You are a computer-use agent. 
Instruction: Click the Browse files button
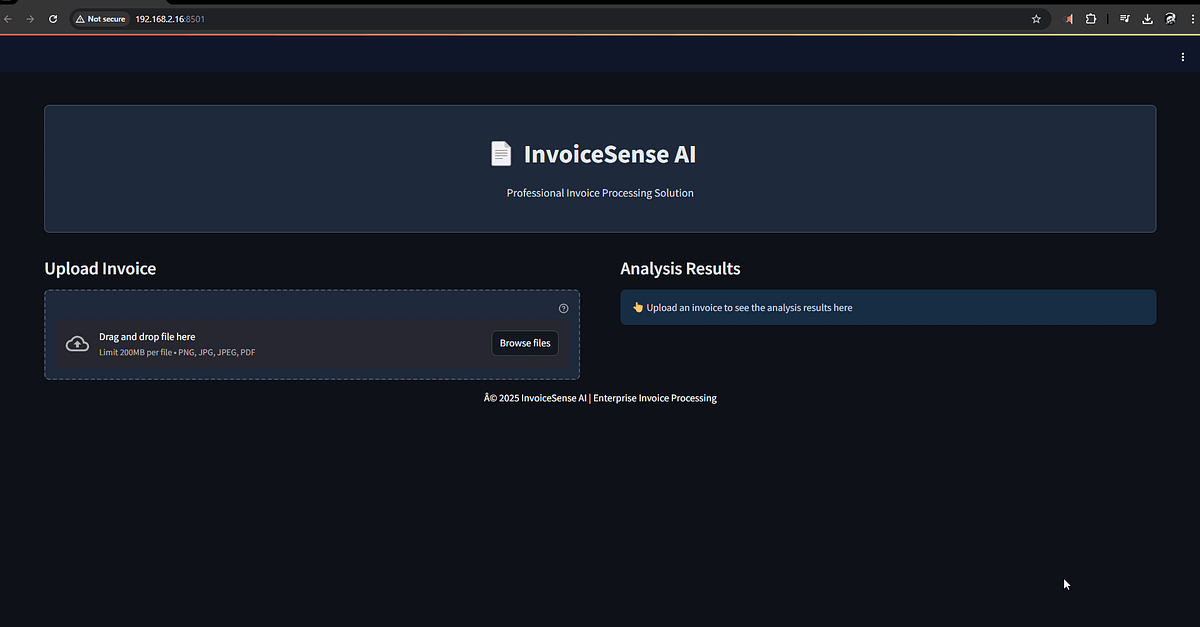click(x=524, y=343)
